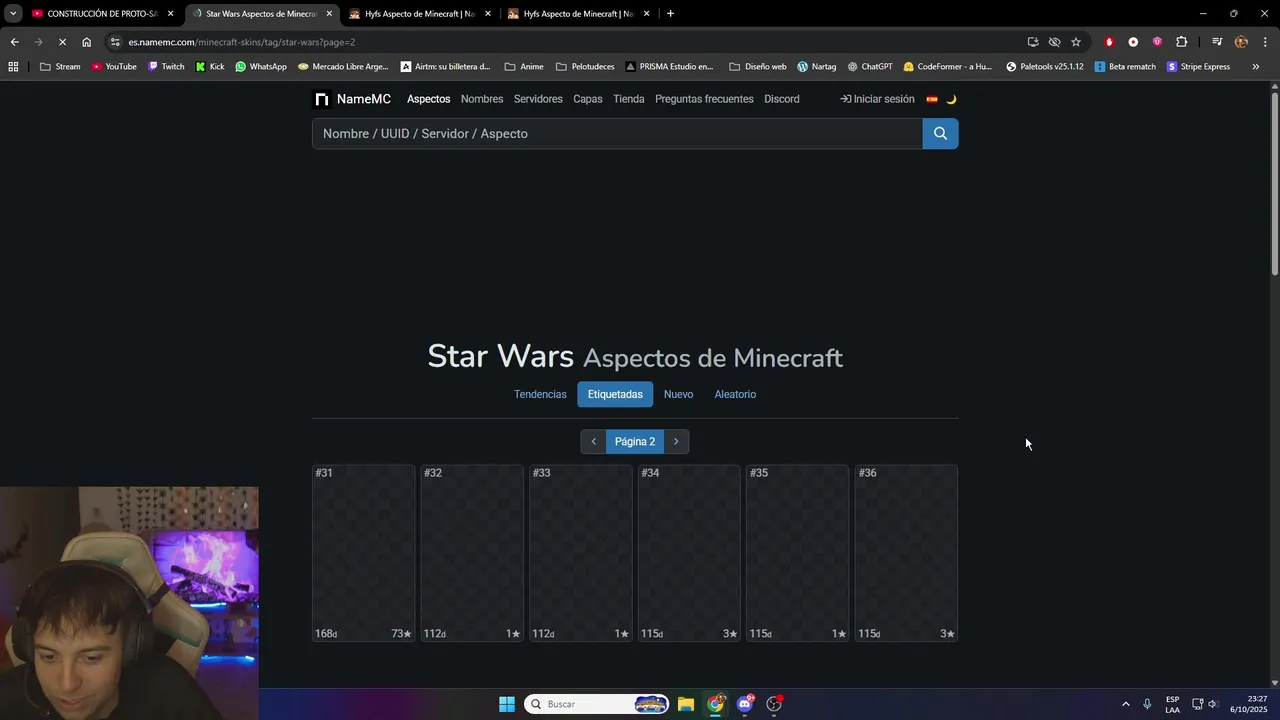1280x720 pixels.
Task: Click browser home icon
Action: [86, 42]
